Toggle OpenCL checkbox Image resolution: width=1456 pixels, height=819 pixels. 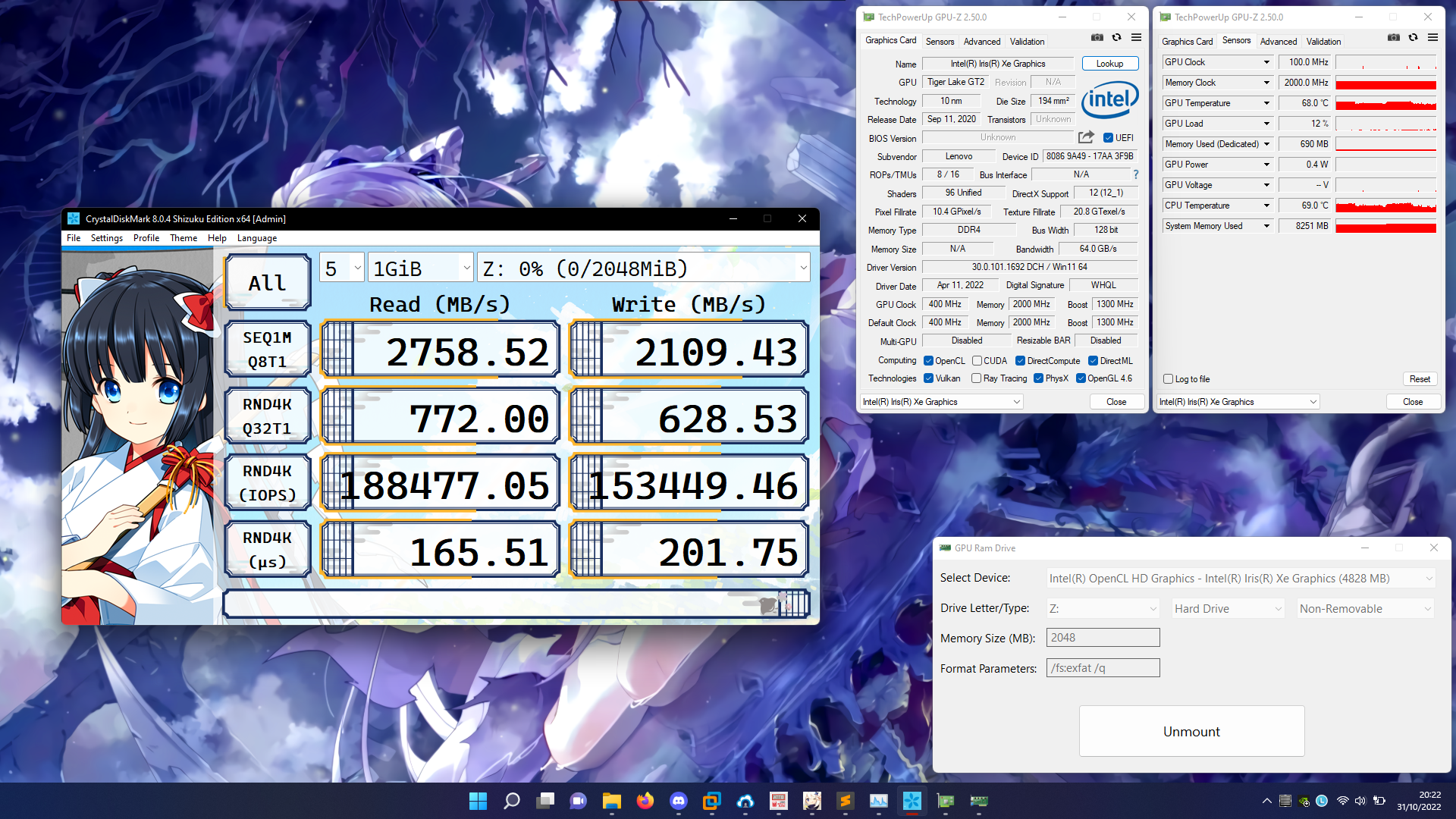pyautogui.click(x=928, y=360)
